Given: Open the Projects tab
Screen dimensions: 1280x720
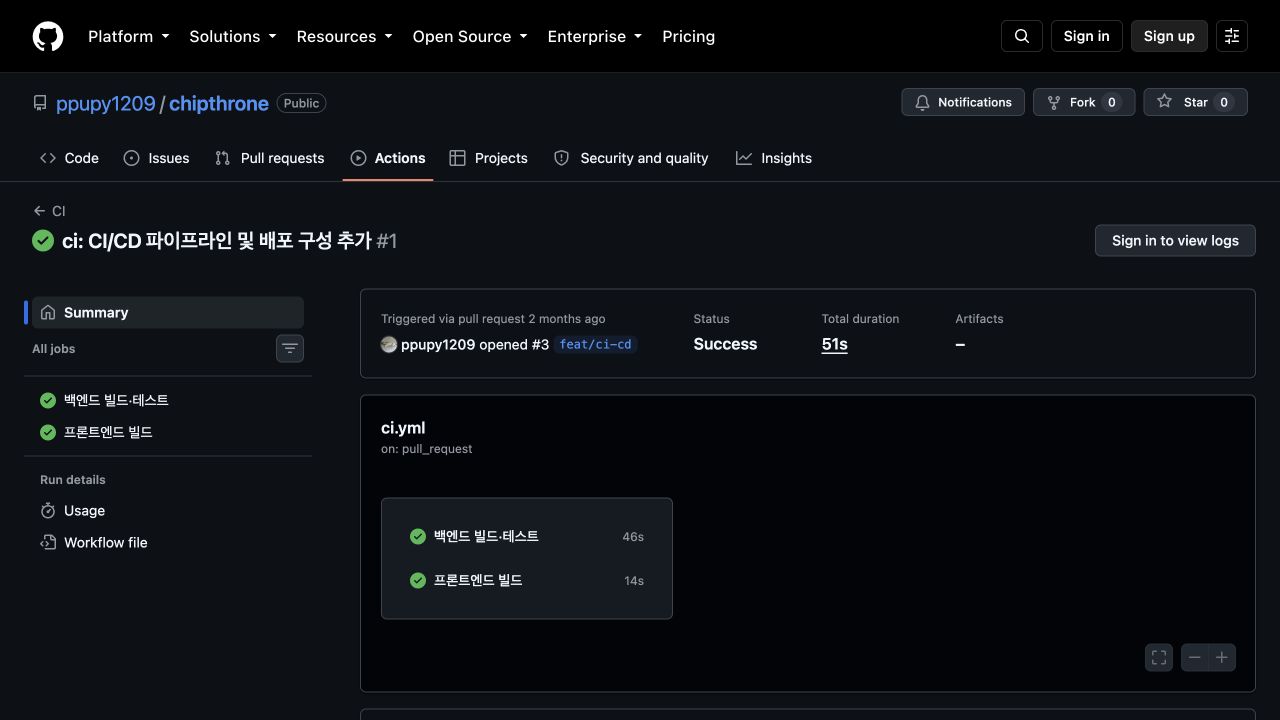Looking at the screenshot, I should [x=488, y=158].
